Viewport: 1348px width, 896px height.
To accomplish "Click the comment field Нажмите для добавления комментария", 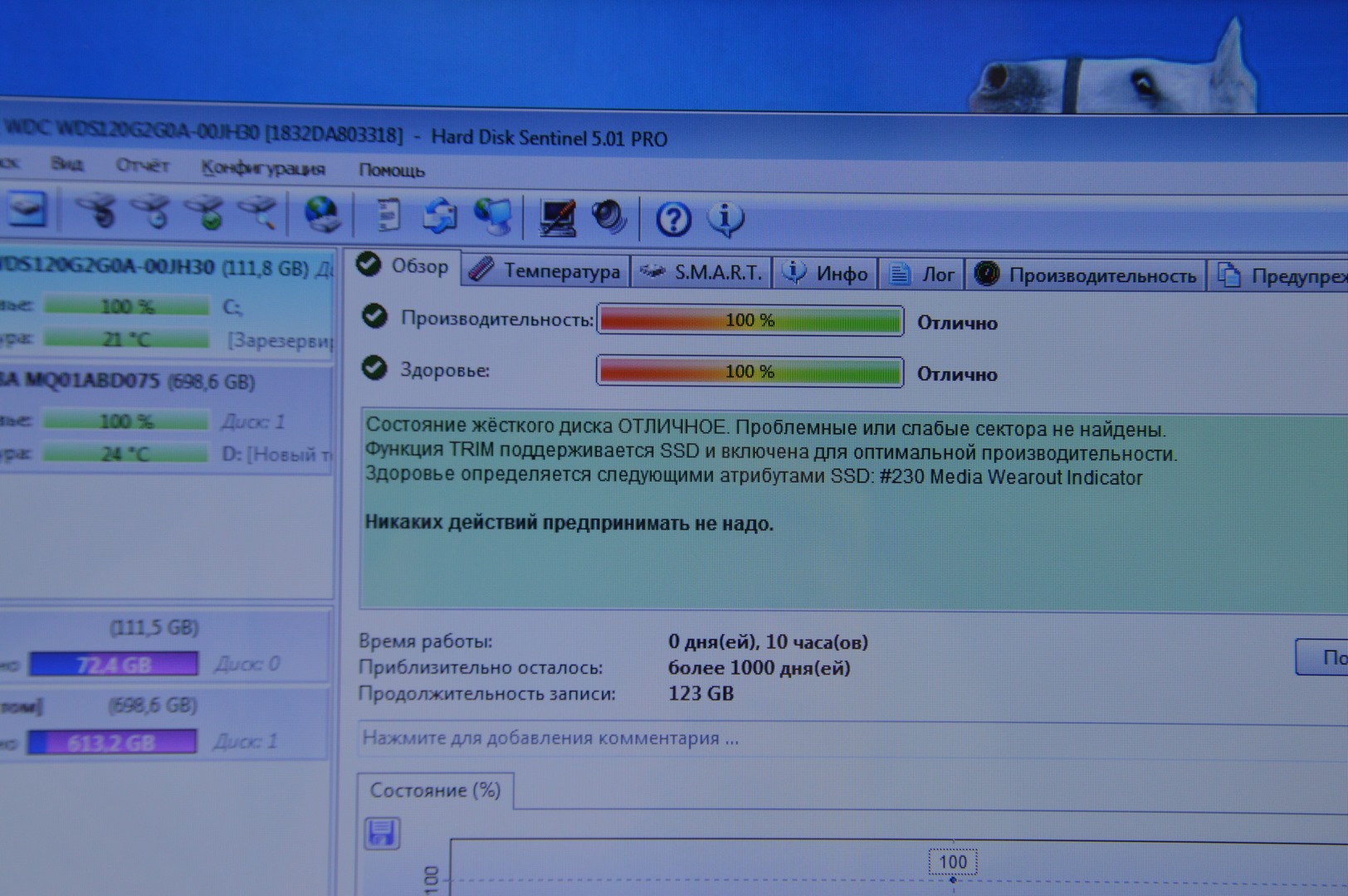I will click(852, 738).
